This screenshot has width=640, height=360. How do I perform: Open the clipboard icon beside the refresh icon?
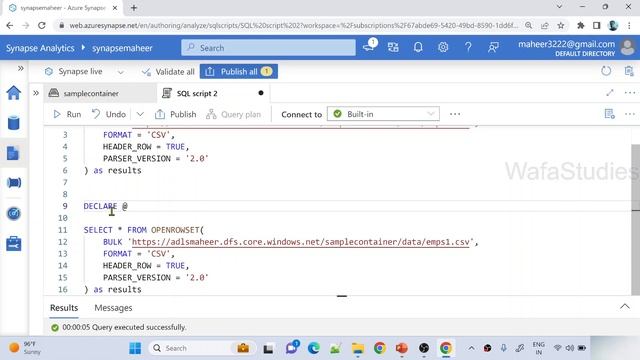[629, 71]
